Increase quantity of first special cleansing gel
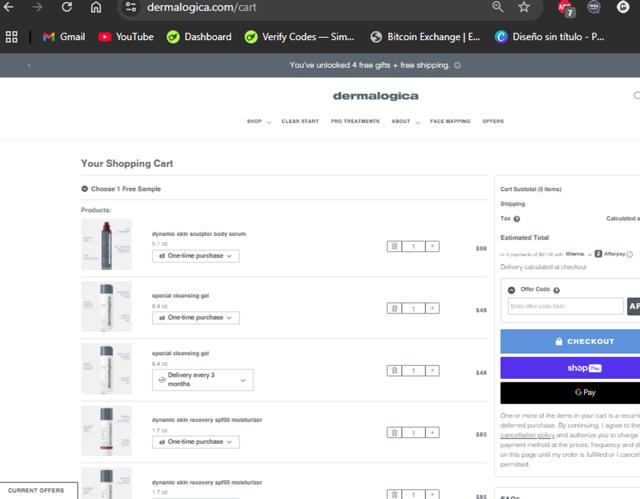The width and height of the screenshot is (640, 499). tap(432, 308)
